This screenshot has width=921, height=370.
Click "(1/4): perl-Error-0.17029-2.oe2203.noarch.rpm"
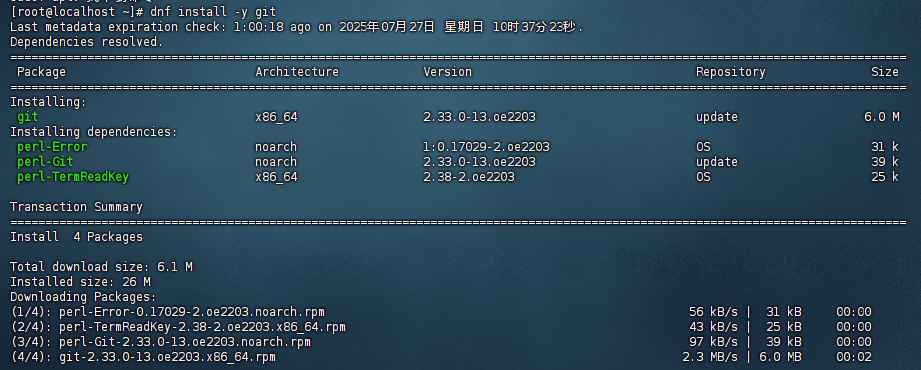point(167,312)
